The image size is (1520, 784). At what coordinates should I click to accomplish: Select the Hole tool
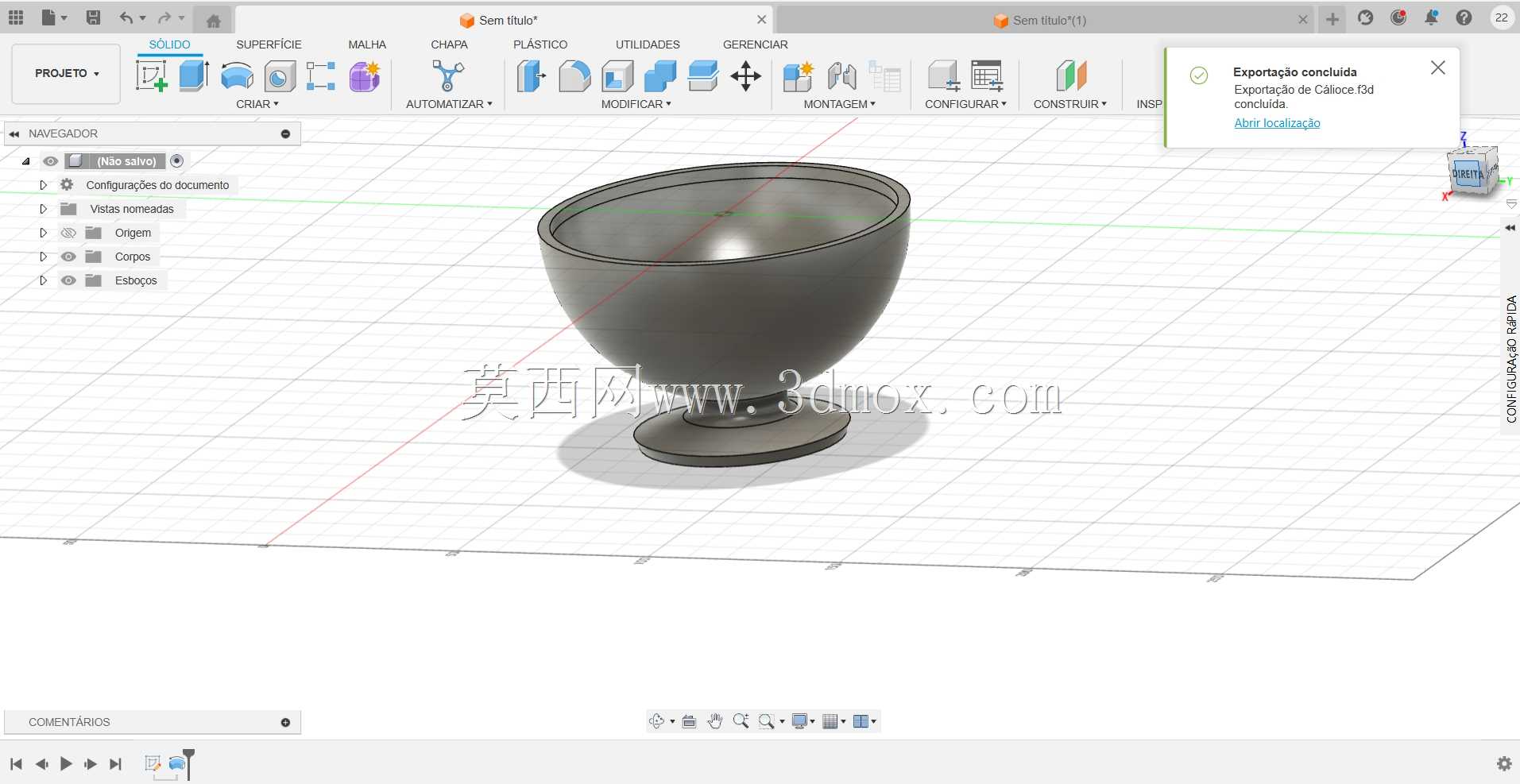[280, 77]
